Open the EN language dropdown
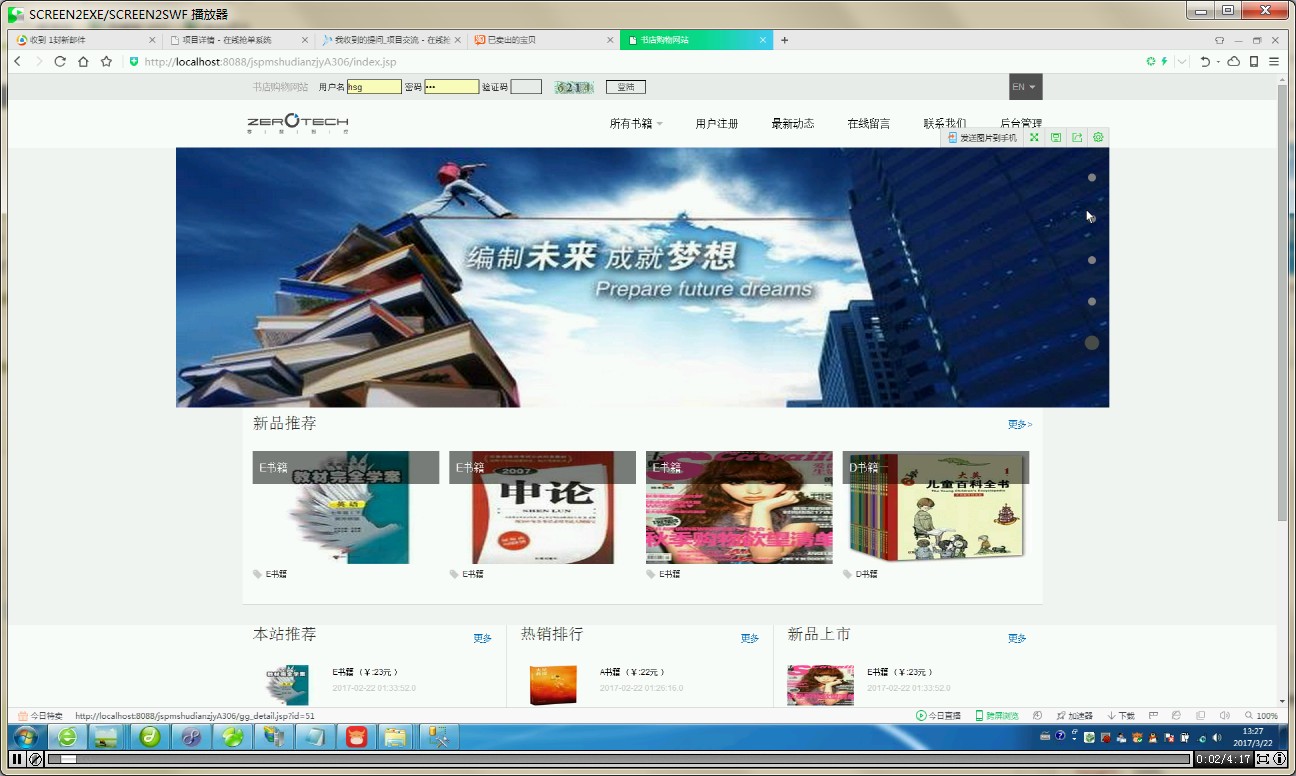 (1025, 87)
